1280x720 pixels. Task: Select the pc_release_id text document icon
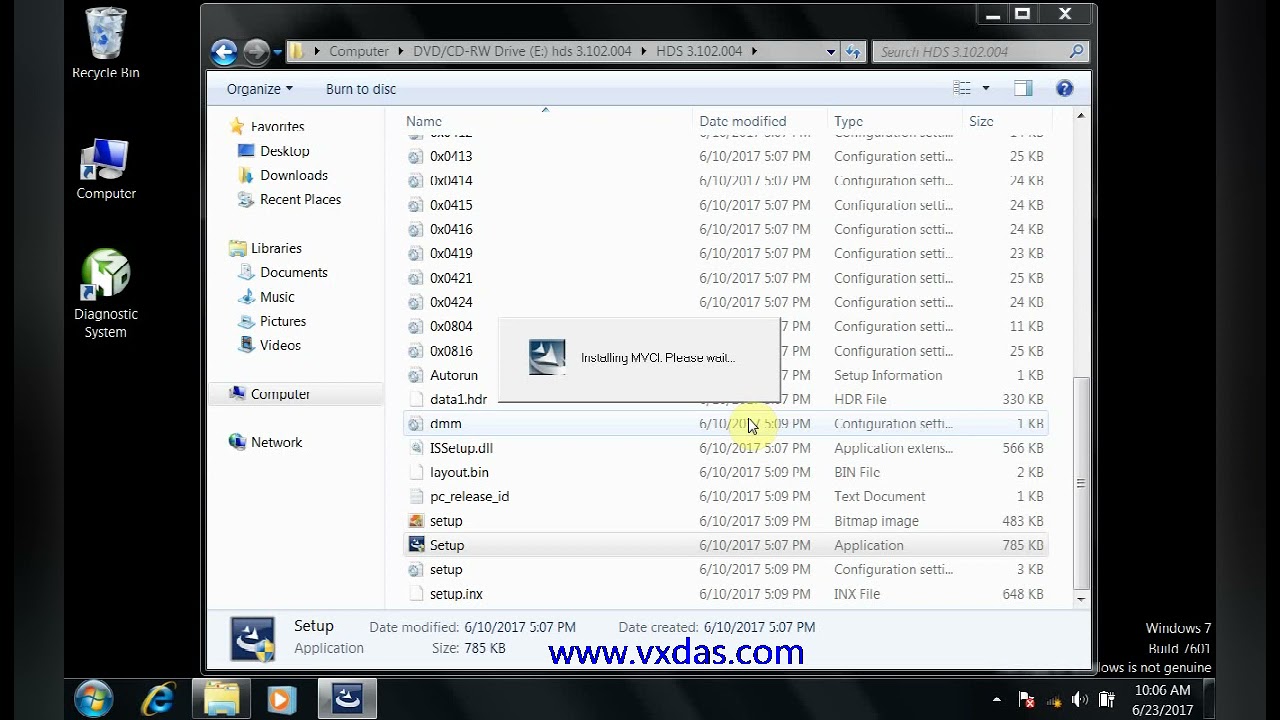[416, 496]
